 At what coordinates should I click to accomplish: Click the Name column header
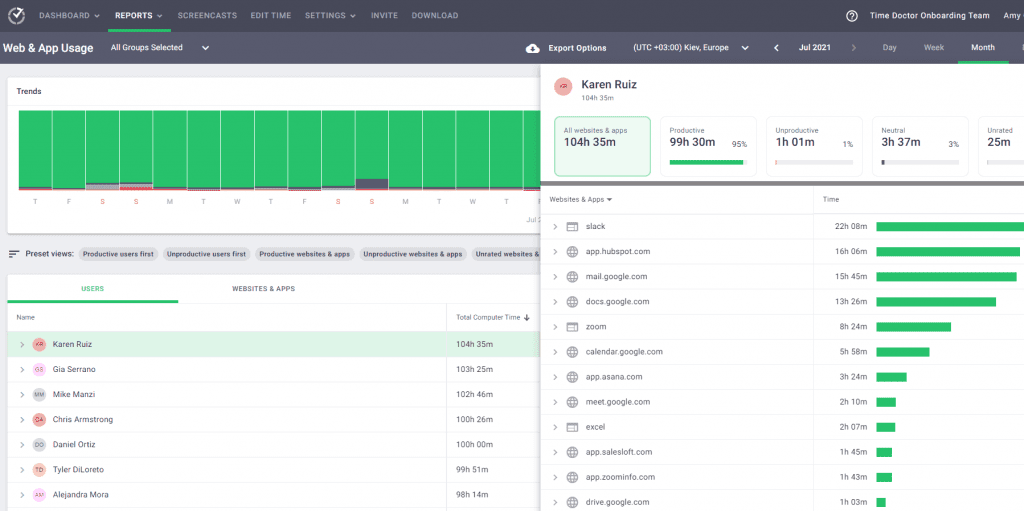tap(25, 318)
